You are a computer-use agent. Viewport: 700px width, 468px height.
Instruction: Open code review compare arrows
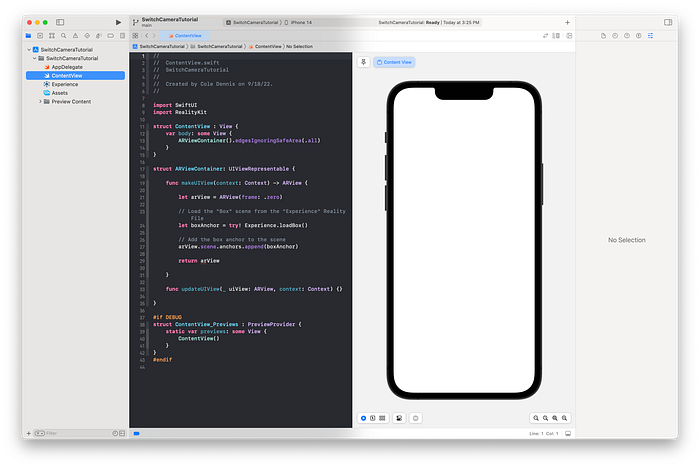point(545,36)
